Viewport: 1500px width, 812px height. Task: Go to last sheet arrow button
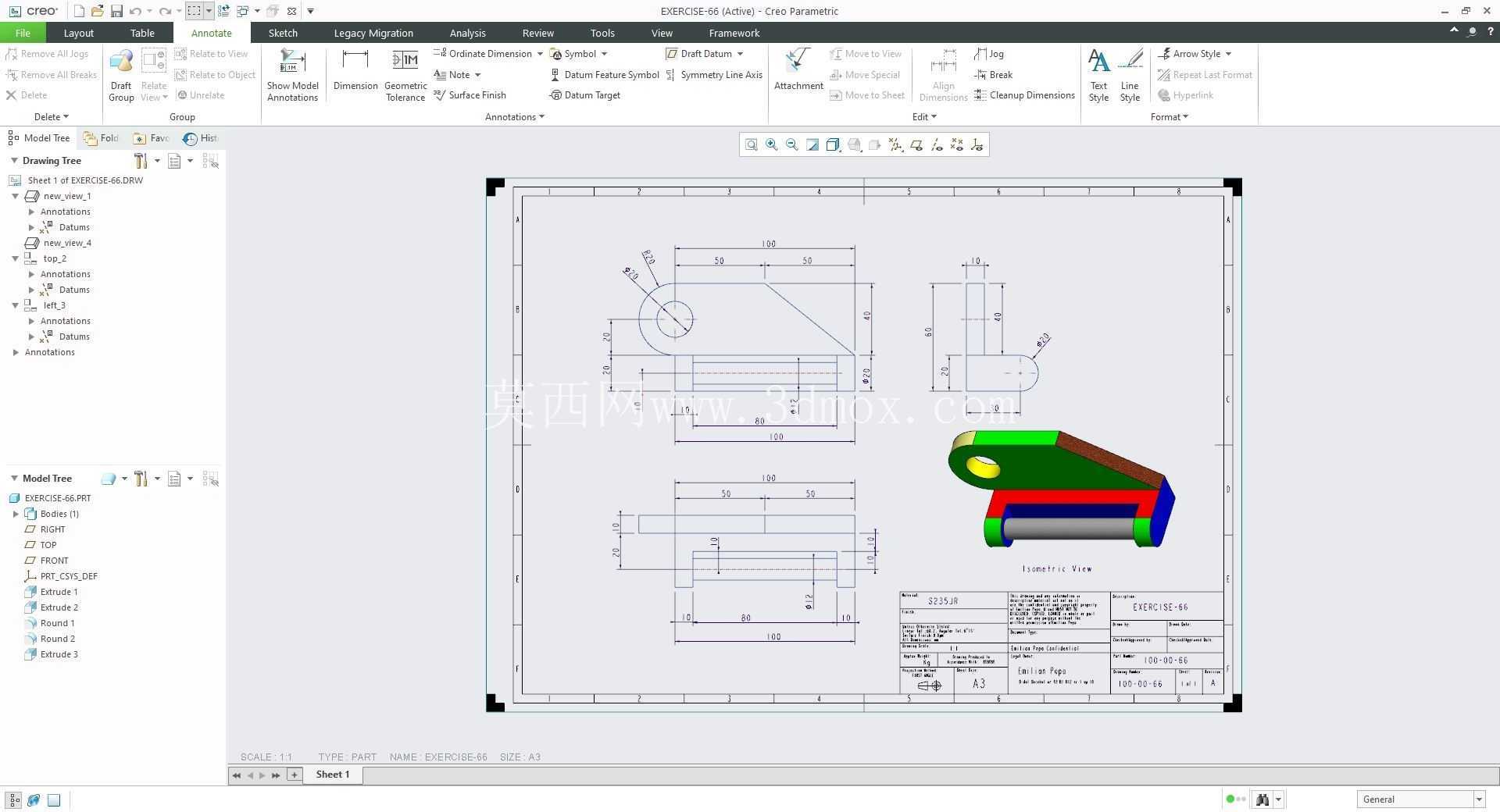[276, 775]
